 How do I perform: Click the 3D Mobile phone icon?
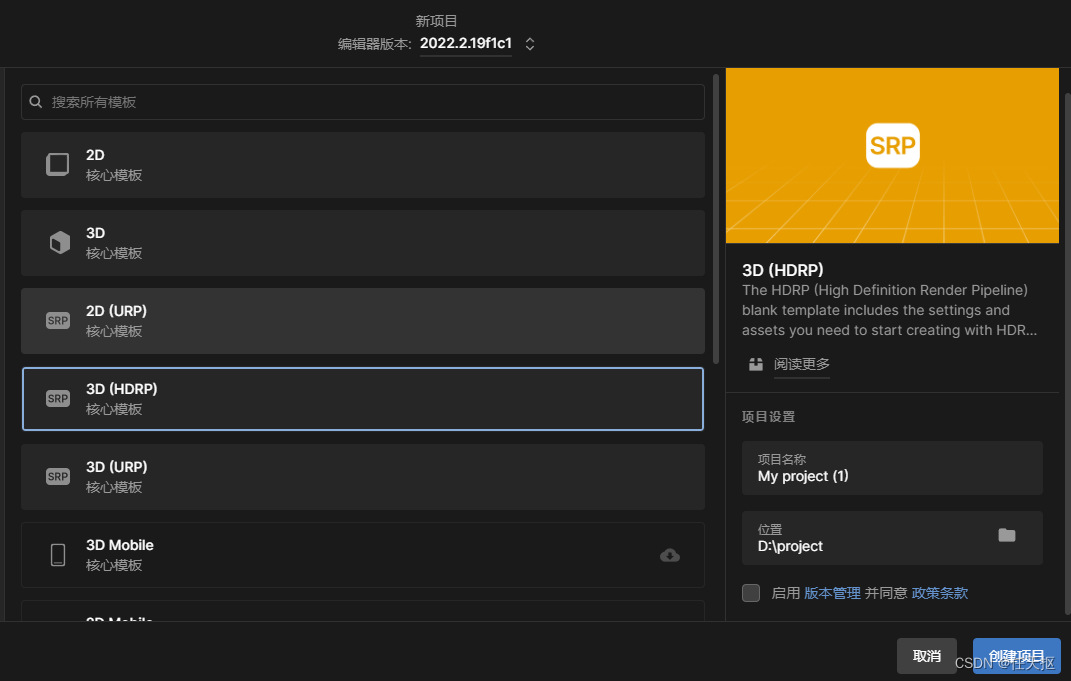click(x=58, y=555)
